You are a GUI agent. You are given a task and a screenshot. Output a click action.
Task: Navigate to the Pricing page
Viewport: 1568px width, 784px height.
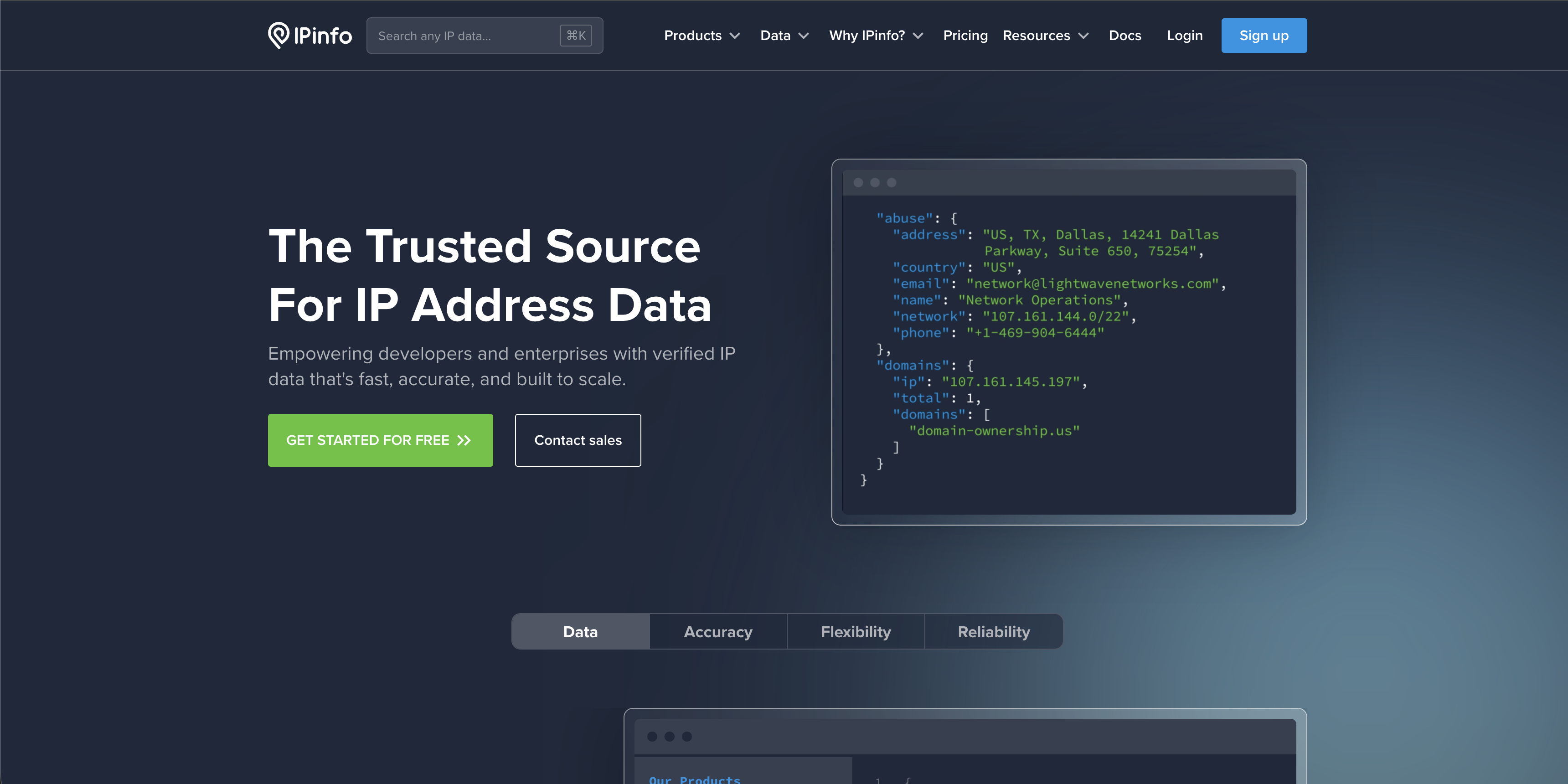[x=965, y=35]
